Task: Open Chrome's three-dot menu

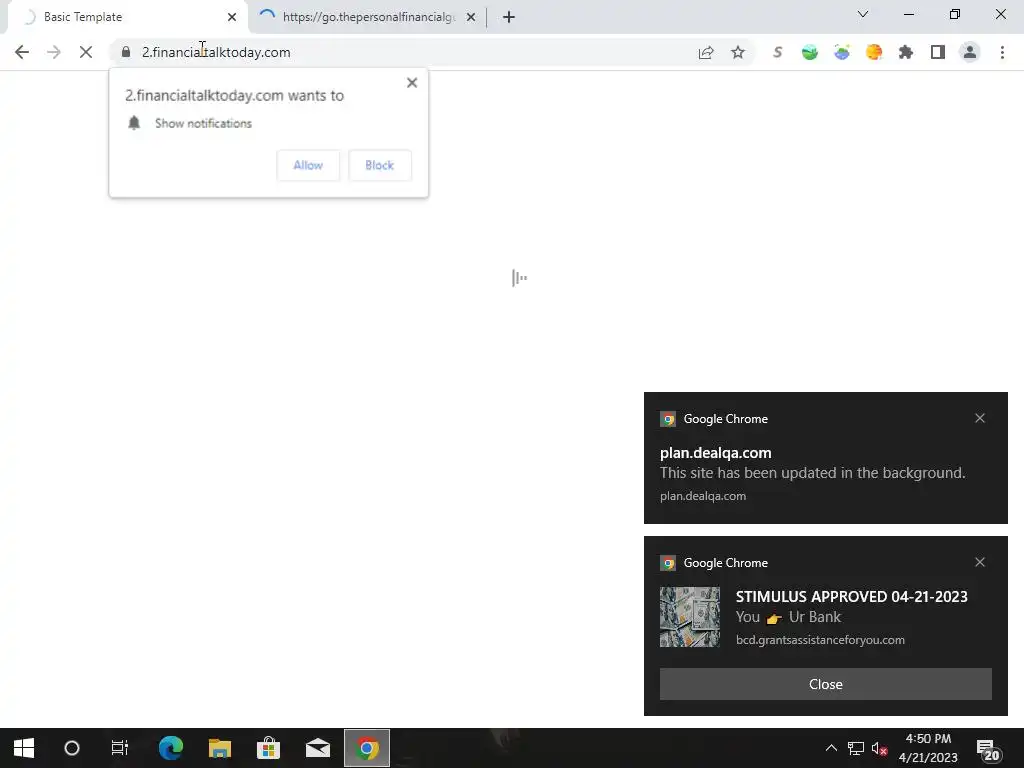Action: (1002, 52)
